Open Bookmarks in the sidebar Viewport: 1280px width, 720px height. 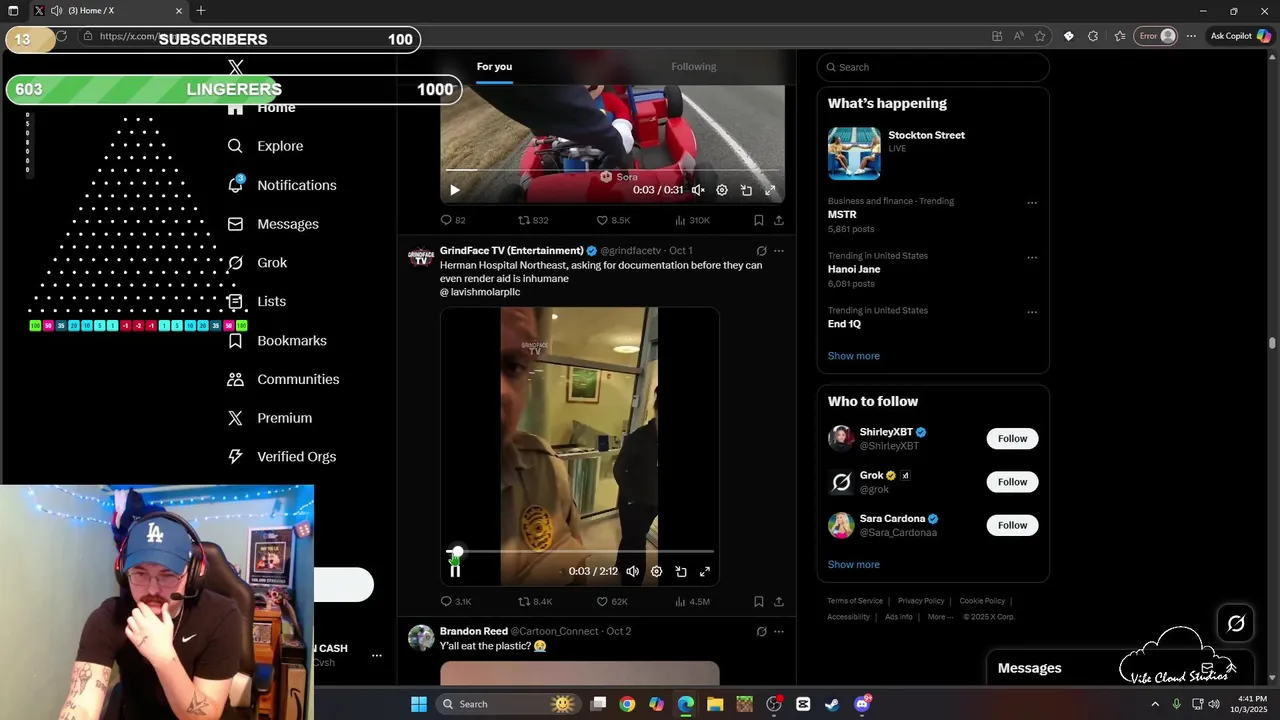tap(277, 341)
